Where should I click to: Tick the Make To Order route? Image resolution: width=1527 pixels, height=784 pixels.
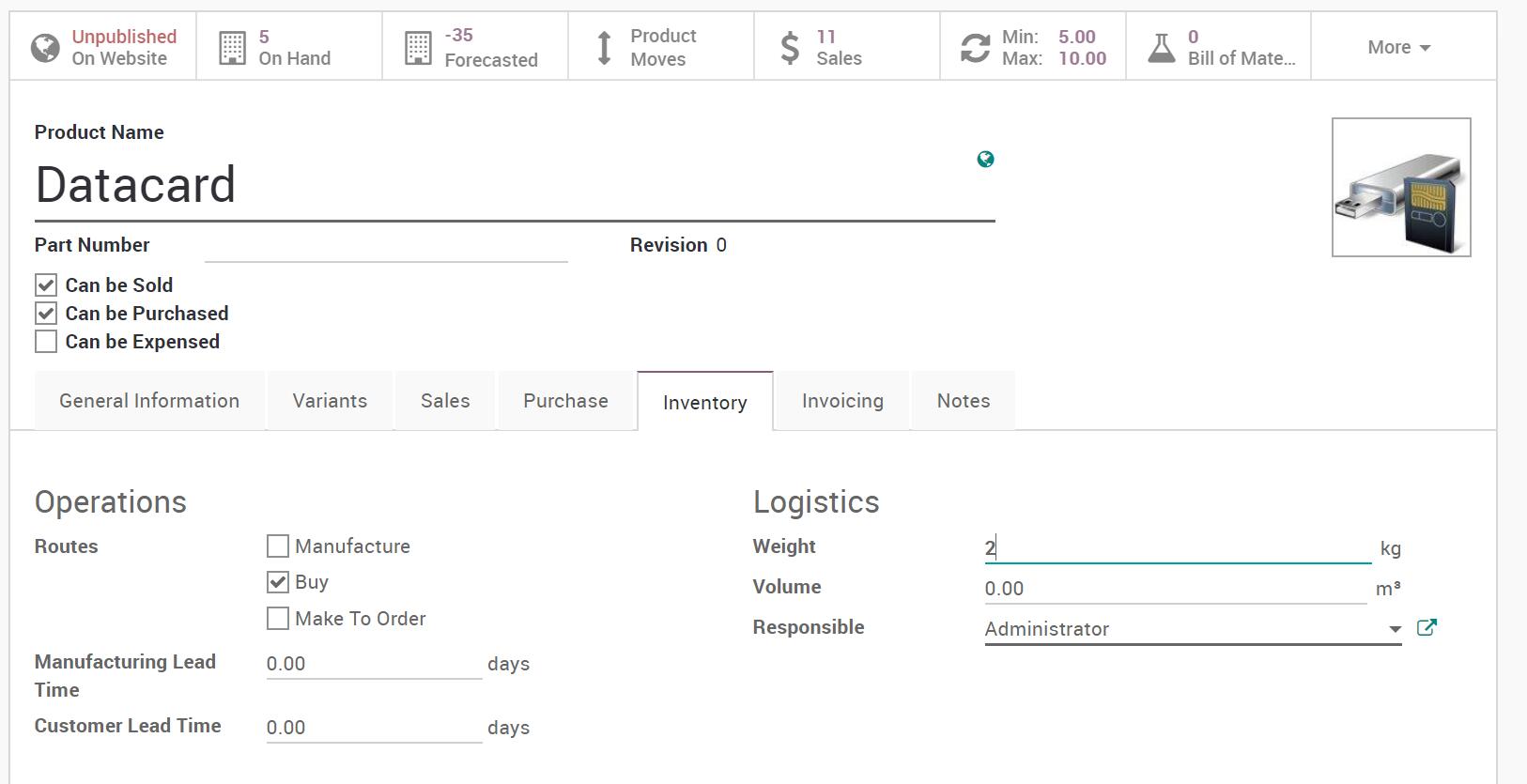[x=278, y=619]
